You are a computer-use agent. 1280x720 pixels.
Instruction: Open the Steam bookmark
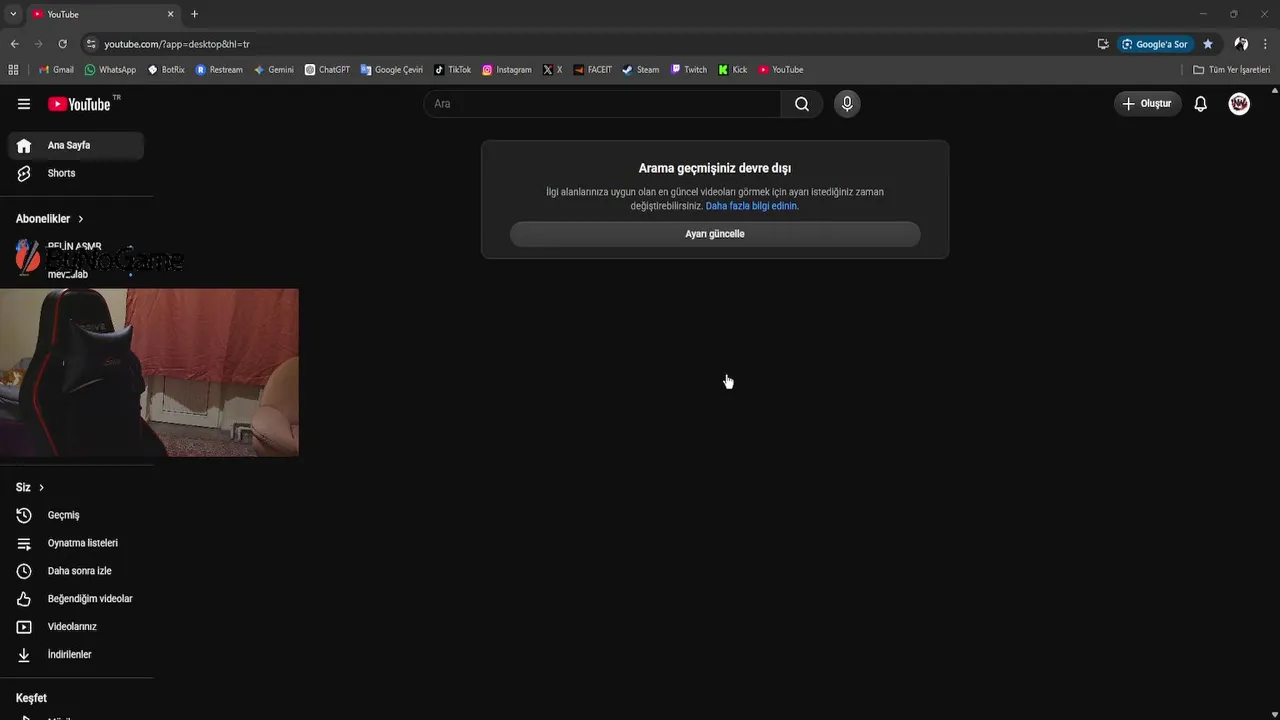[x=640, y=70]
